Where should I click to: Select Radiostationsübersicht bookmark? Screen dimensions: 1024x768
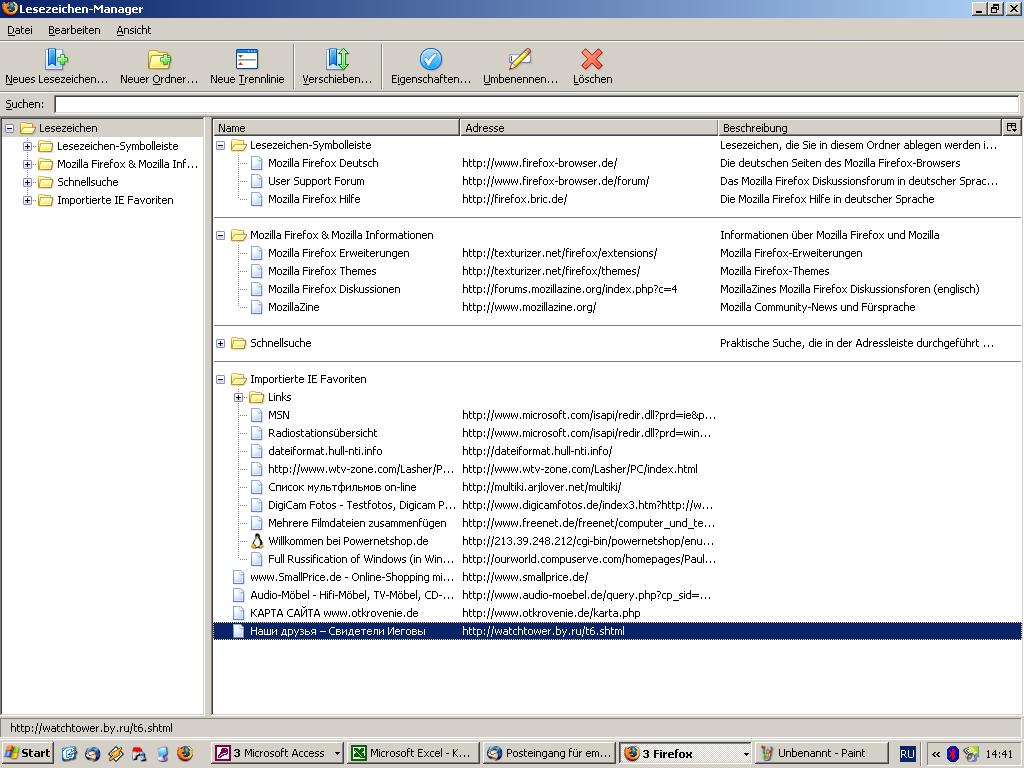point(323,433)
